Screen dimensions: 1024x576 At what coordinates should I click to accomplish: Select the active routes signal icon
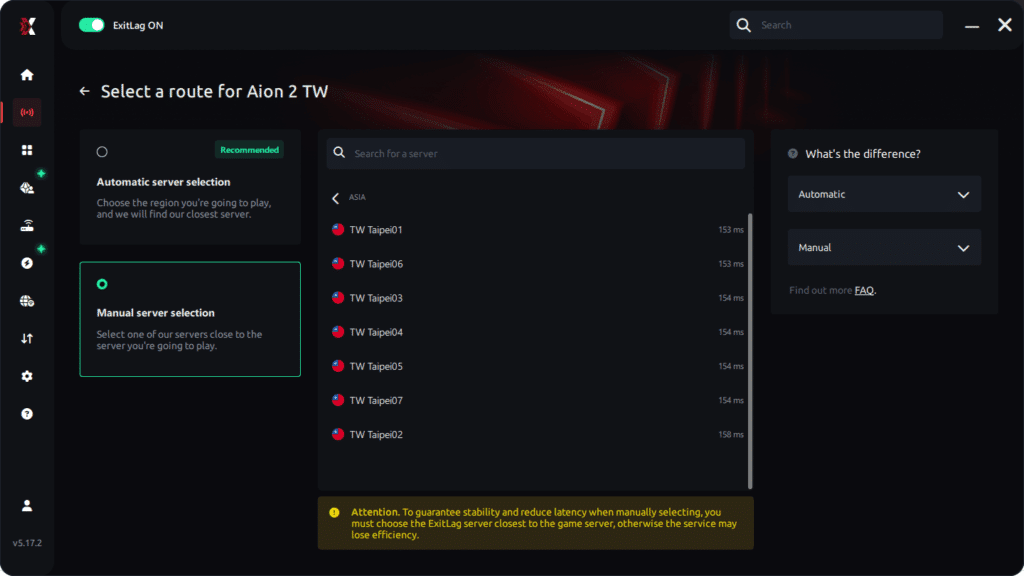tap(26, 112)
